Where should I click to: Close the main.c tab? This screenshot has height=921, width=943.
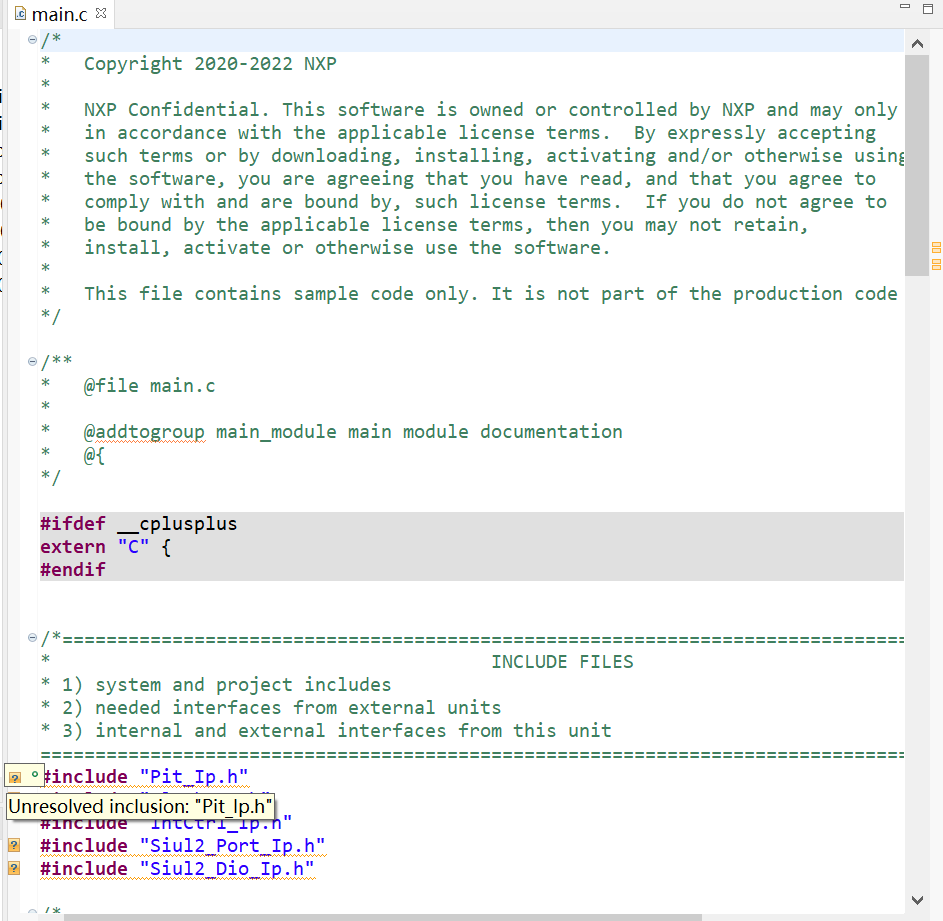101,13
